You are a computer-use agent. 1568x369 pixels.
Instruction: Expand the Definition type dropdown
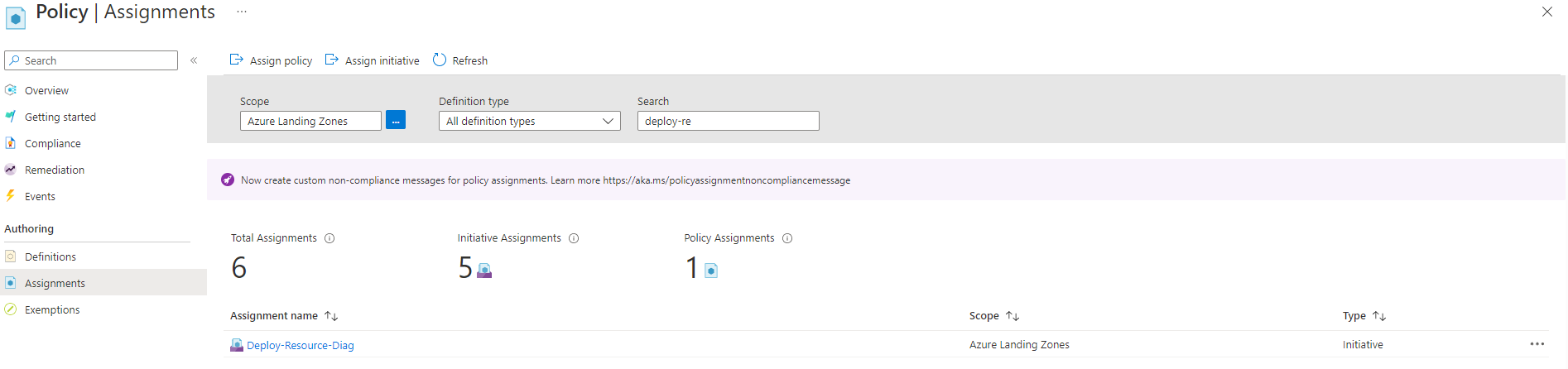530,121
